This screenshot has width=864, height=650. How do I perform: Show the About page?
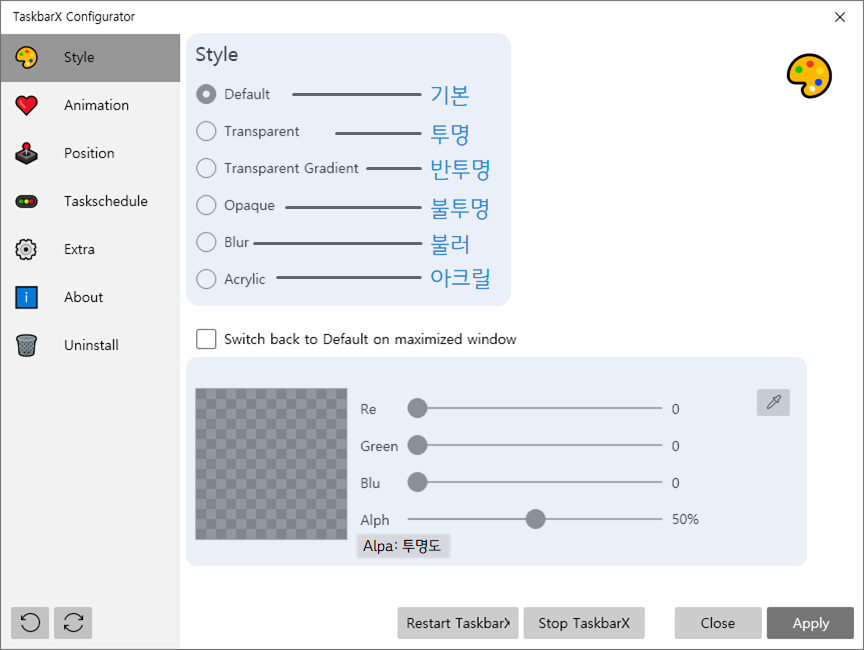tap(84, 297)
